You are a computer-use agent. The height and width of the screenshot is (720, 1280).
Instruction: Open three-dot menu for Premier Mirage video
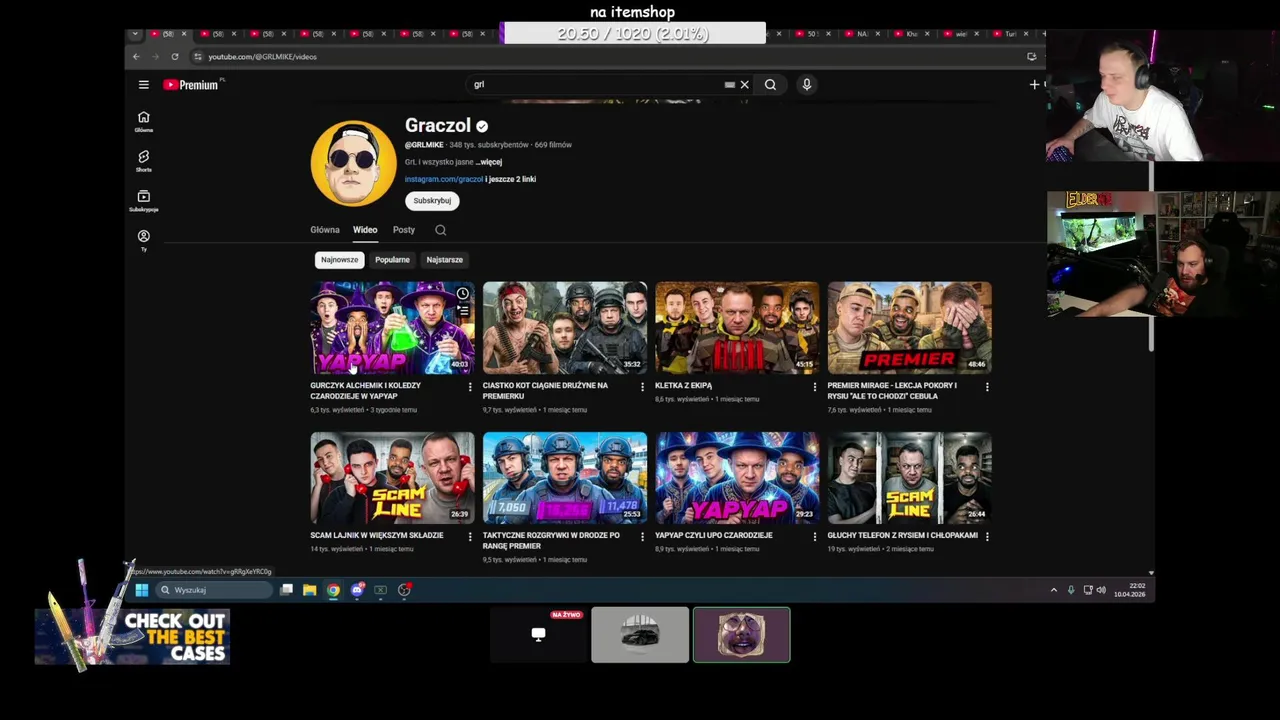click(x=987, y=387)
